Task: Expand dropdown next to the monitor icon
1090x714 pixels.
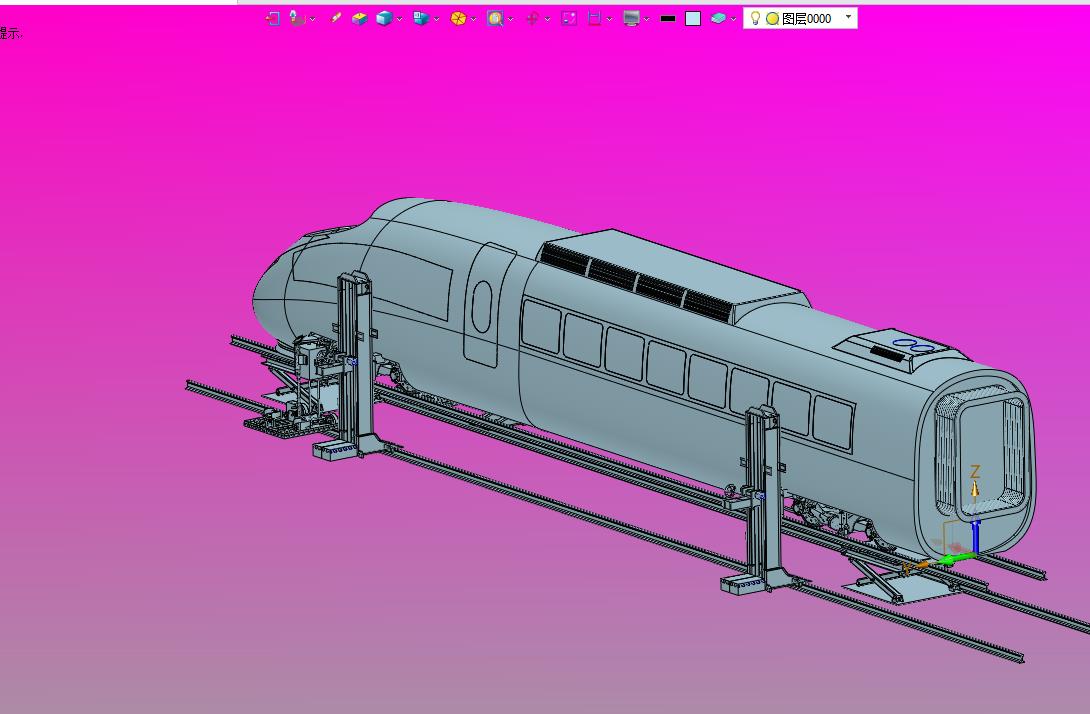Action: pyautogui.click(x=647, y=18)
